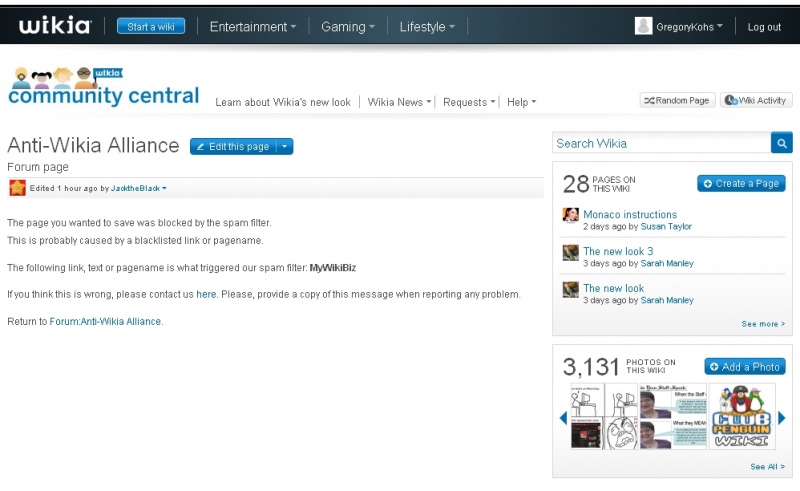The image size is (800, 491).
Task: Open the Random Page button
Action: [x=677, y=100]
